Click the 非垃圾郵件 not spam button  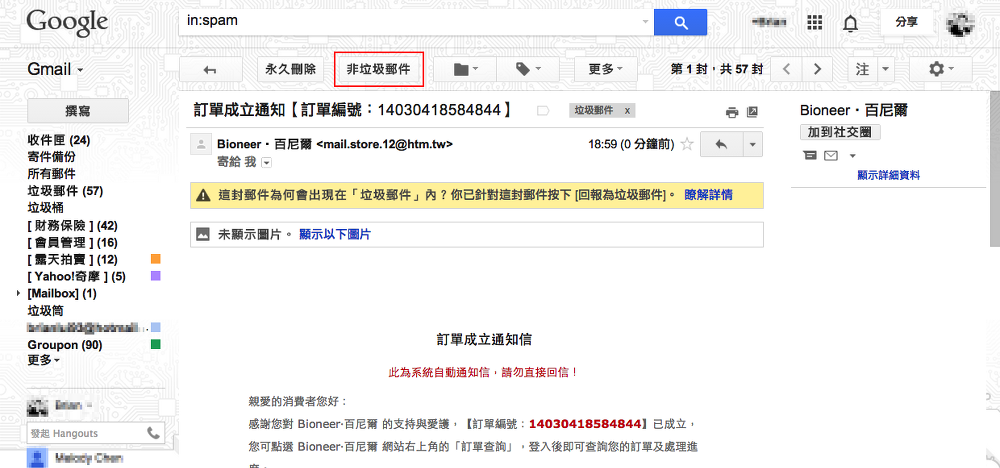pos(379,69)
